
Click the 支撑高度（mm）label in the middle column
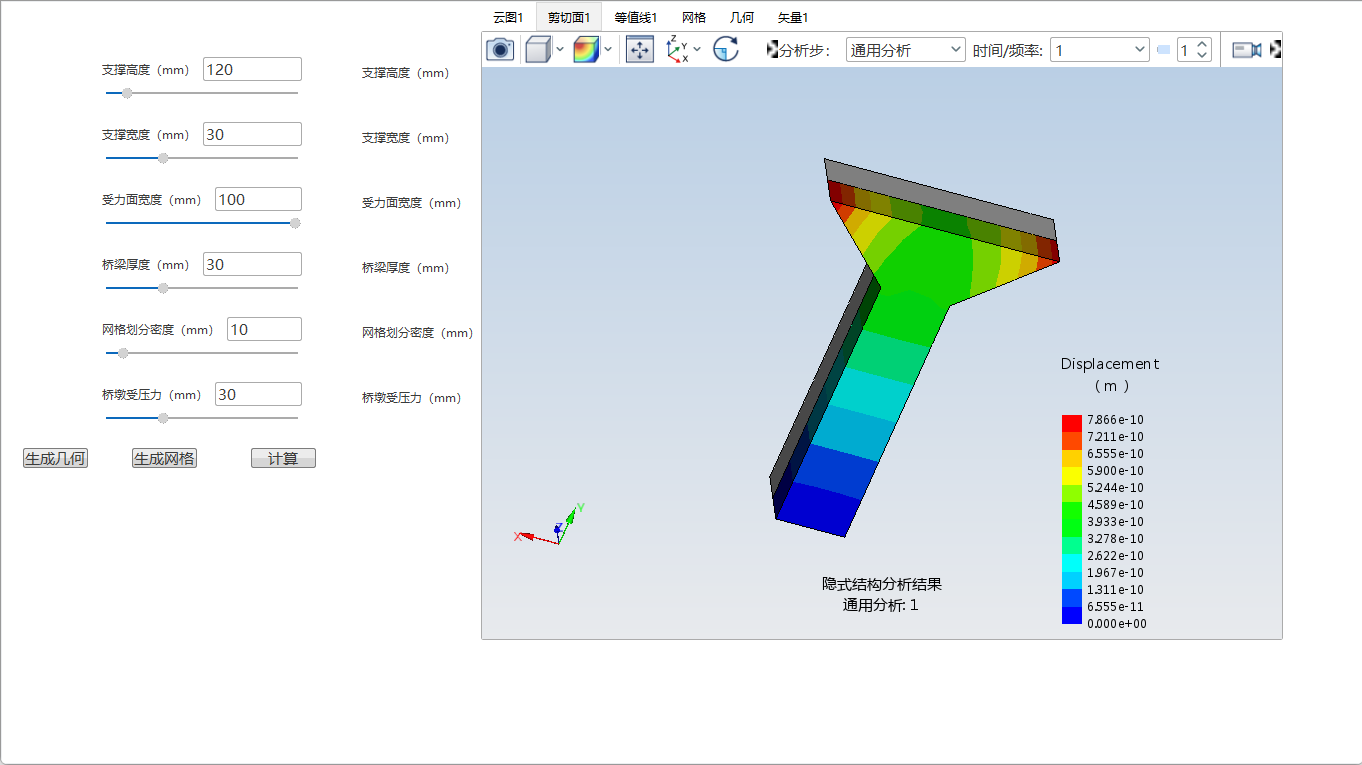[406, 73]
